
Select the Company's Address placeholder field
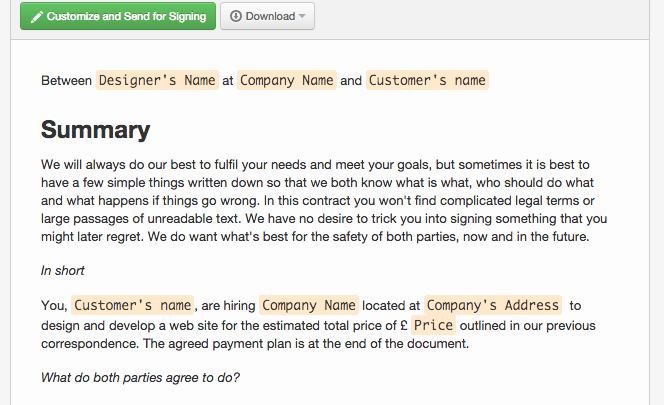pyautogui.click(x=493, y=305)
